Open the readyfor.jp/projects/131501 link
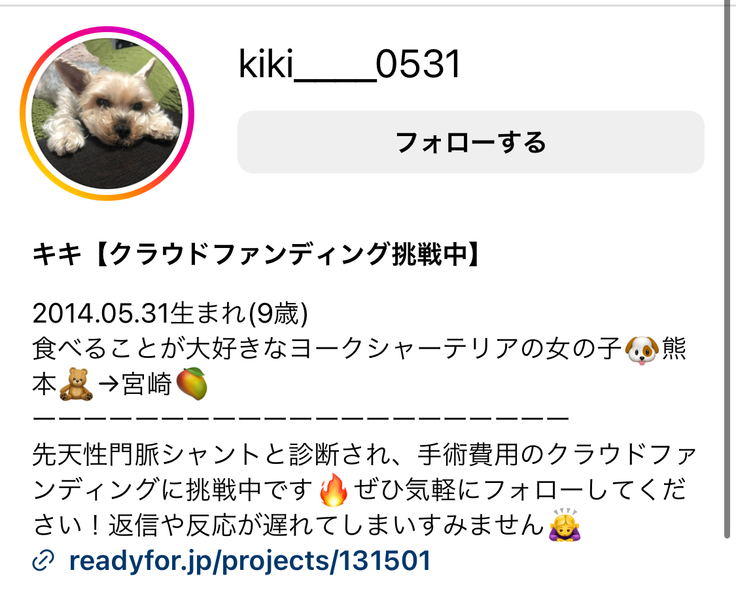This screenshot has height=602, width=736. 250,561
